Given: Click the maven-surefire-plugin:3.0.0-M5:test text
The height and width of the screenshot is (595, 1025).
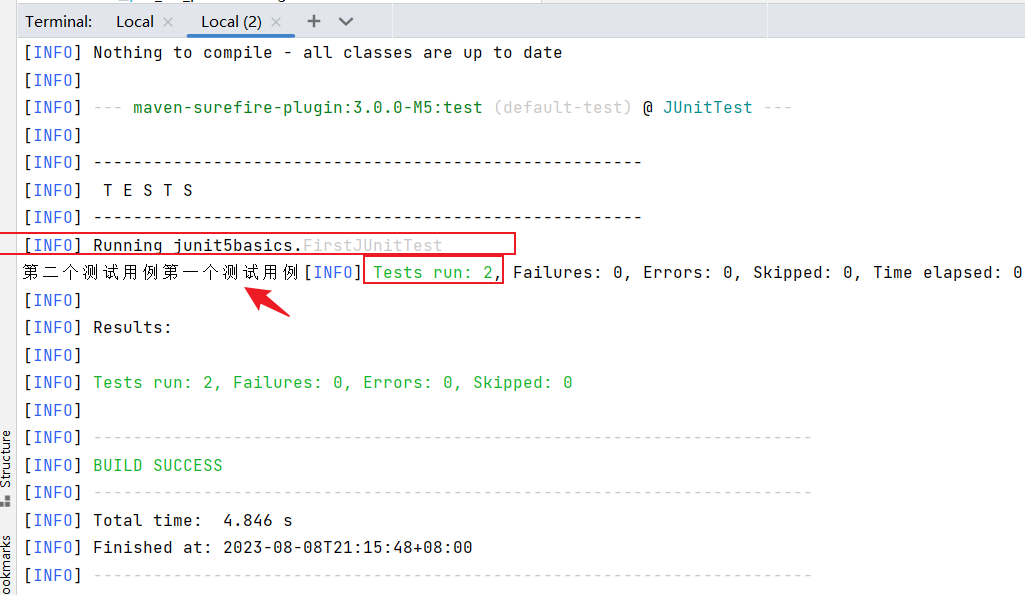Looking at the screenshot, I should point(308,107).
